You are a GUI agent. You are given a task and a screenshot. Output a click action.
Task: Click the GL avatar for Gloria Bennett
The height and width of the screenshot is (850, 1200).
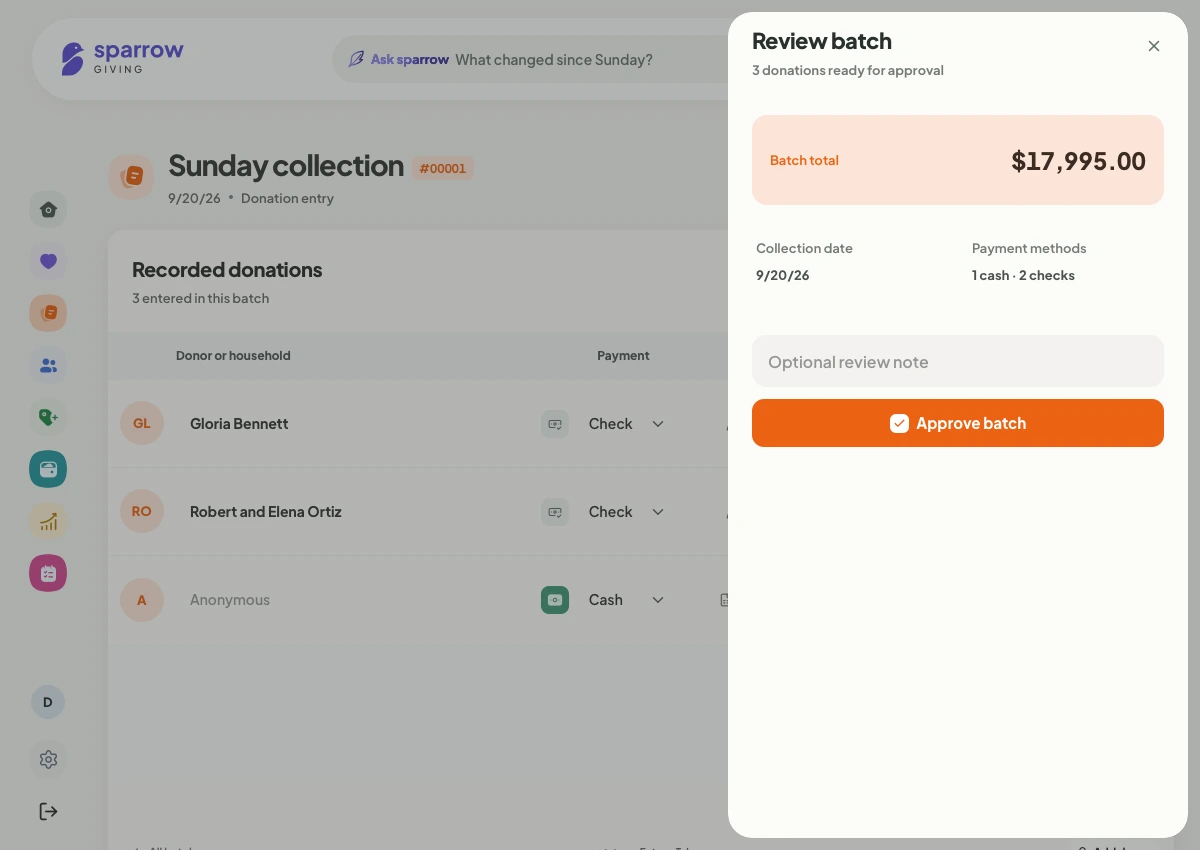click(x=142, y=423)
